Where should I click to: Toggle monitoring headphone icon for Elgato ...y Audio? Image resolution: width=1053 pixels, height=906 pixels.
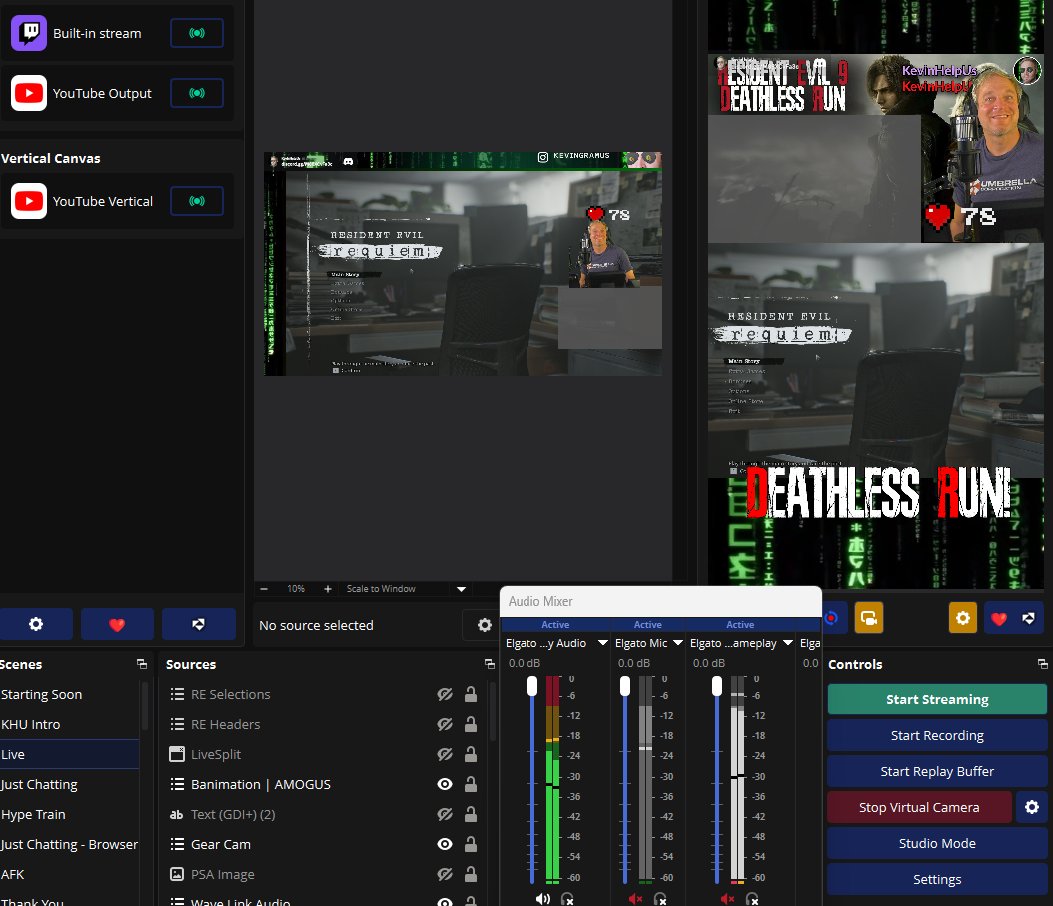click(x=567, y=899)
